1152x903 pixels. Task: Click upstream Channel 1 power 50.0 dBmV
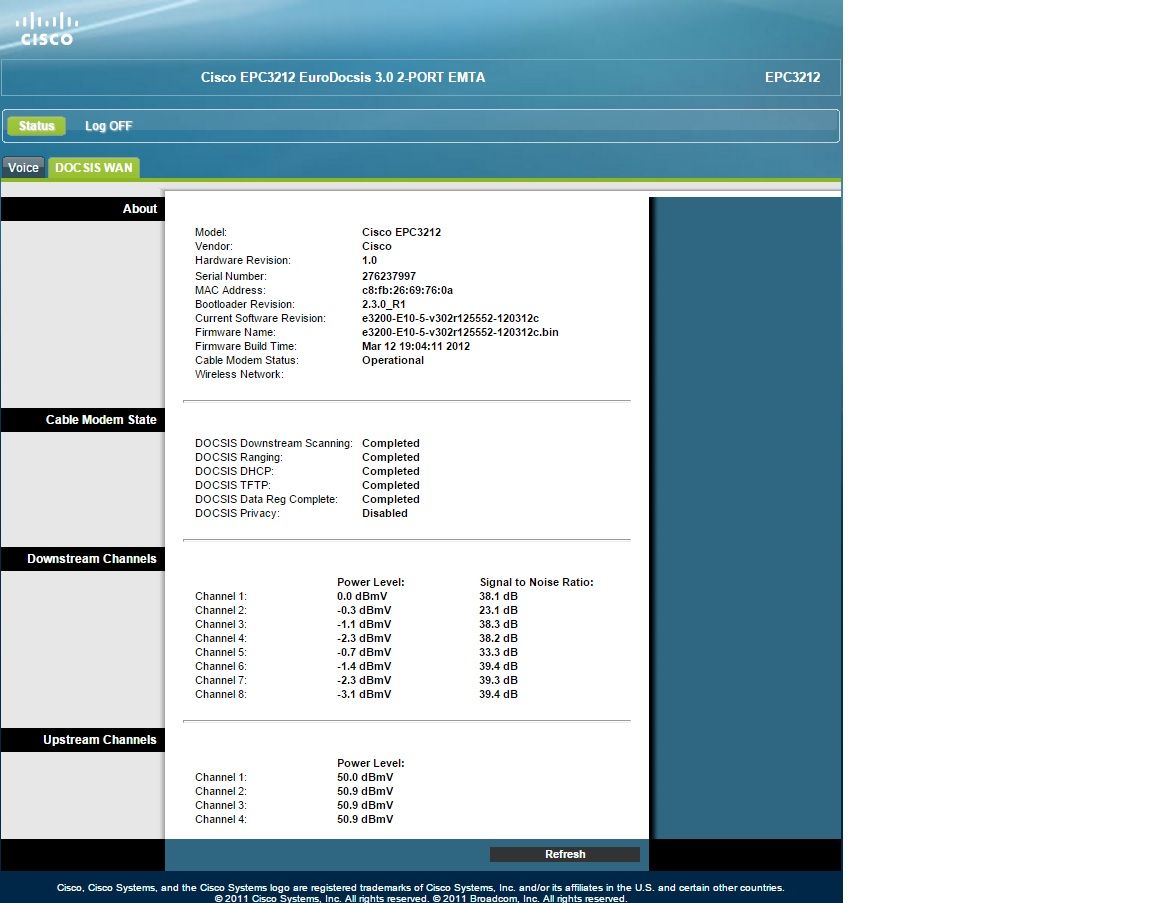pos(365,777)
